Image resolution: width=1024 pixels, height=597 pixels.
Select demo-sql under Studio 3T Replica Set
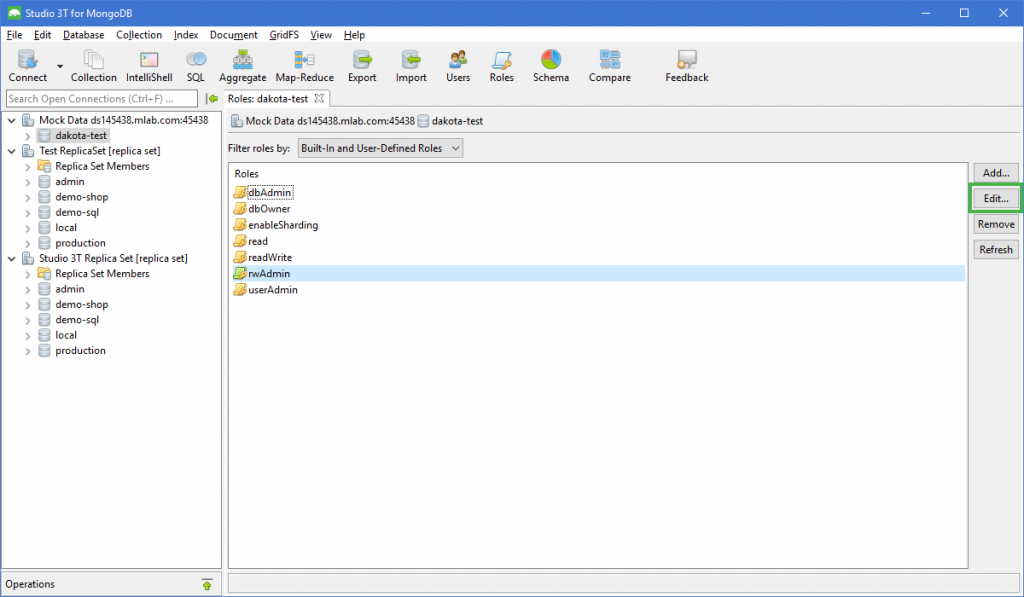coord(77,319)
